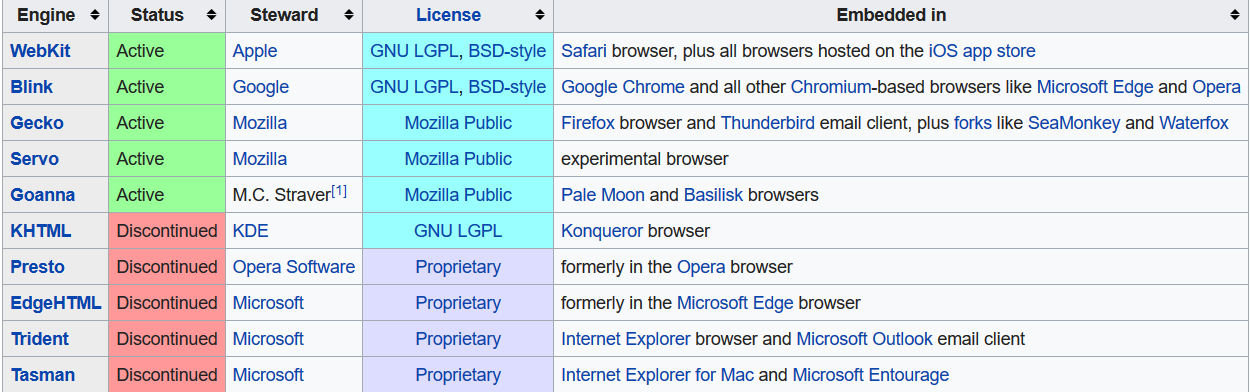Open the Tasman engine link
1250x392 pixels.
point(43,375)
